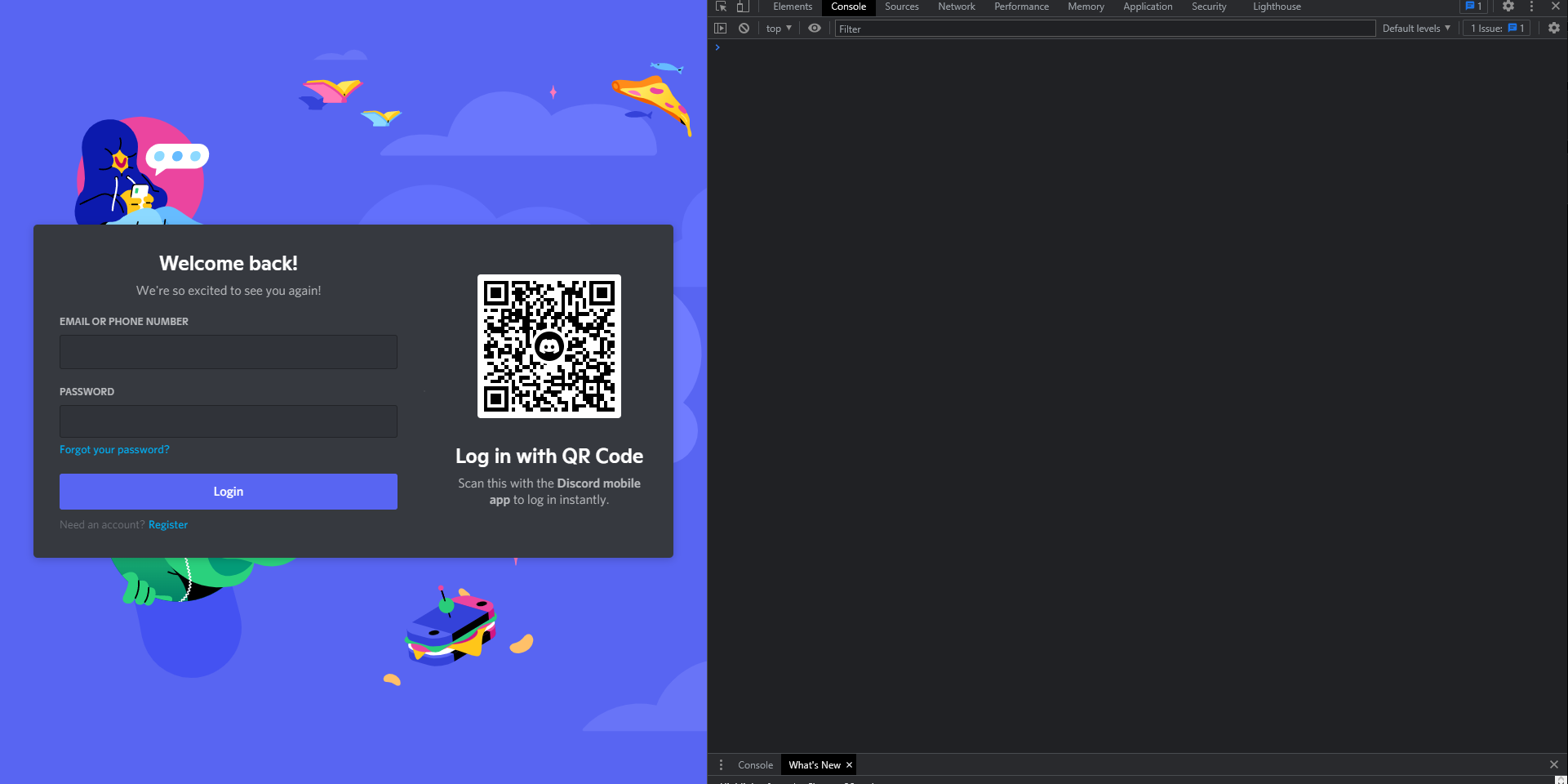Create a live expression with the eye icon
Viewport: 1568px width, 784px height.
[815, 28]
